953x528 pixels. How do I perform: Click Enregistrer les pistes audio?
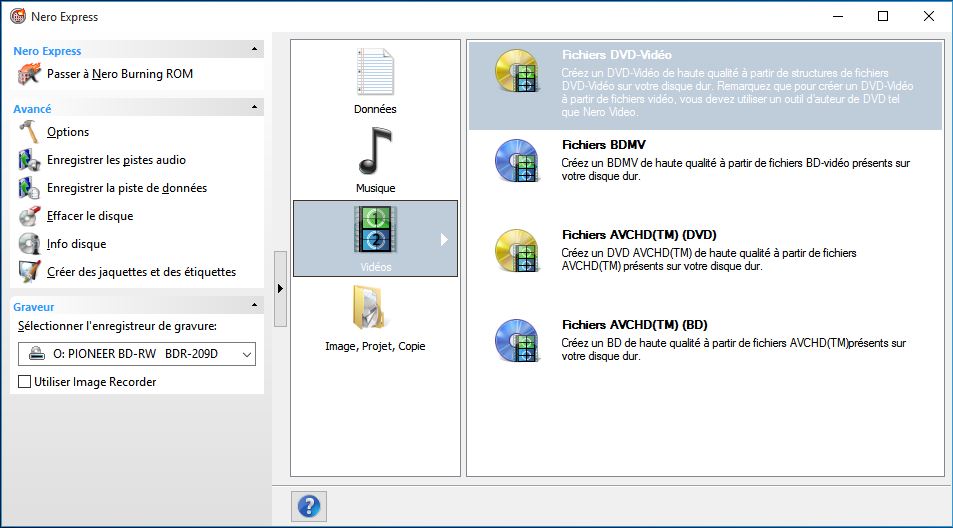116,160
